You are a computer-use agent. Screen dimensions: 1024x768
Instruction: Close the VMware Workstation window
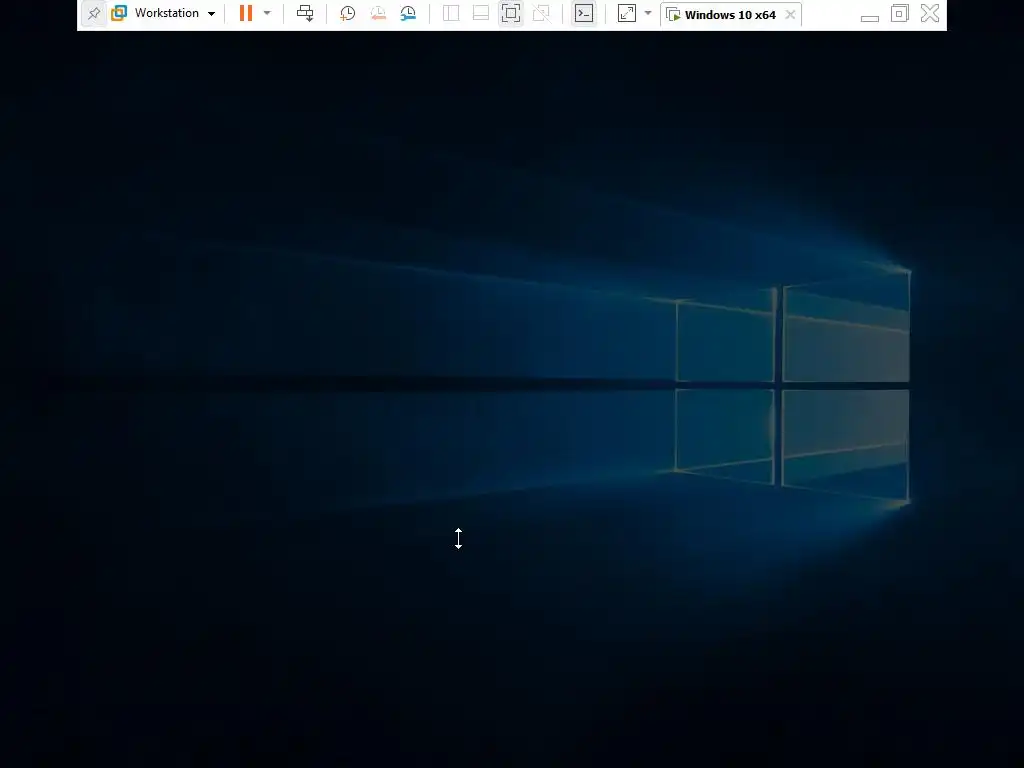coord(930,13)
